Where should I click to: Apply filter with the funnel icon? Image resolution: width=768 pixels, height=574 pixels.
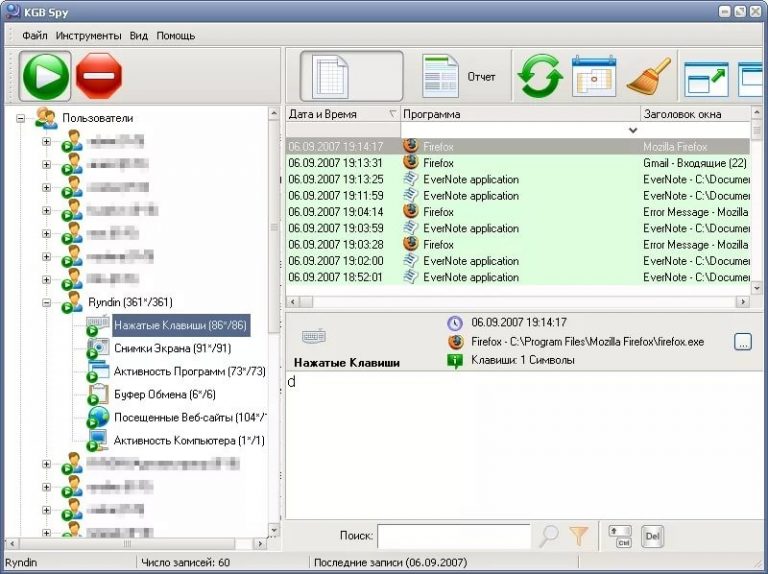click(x=578, y=536)
